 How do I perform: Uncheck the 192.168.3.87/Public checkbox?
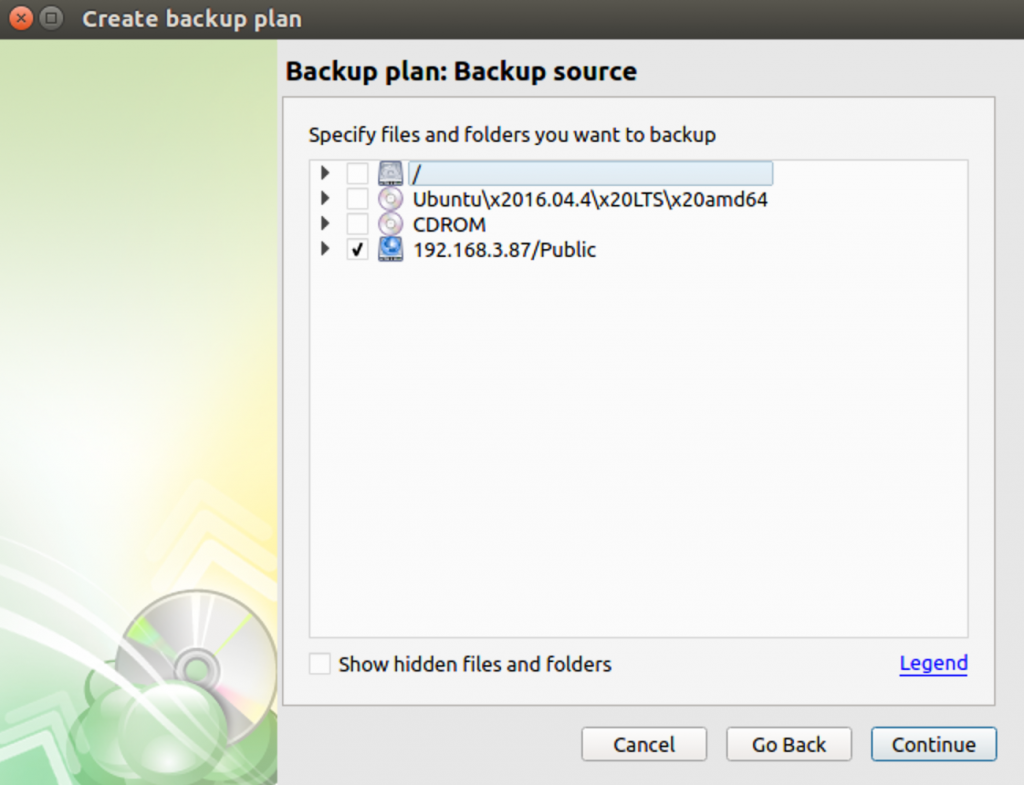click(357, 249)
